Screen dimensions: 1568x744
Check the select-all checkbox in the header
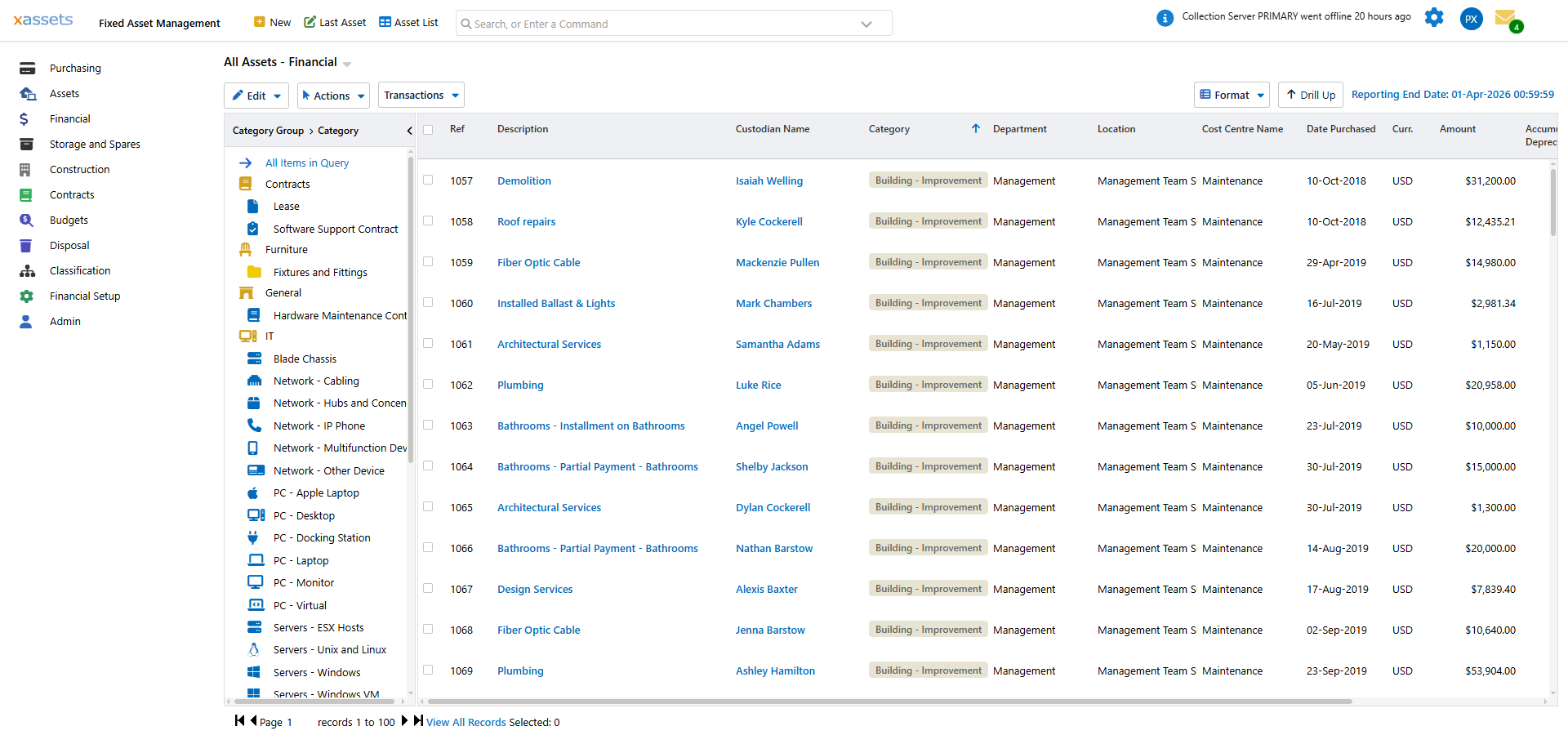428,129
